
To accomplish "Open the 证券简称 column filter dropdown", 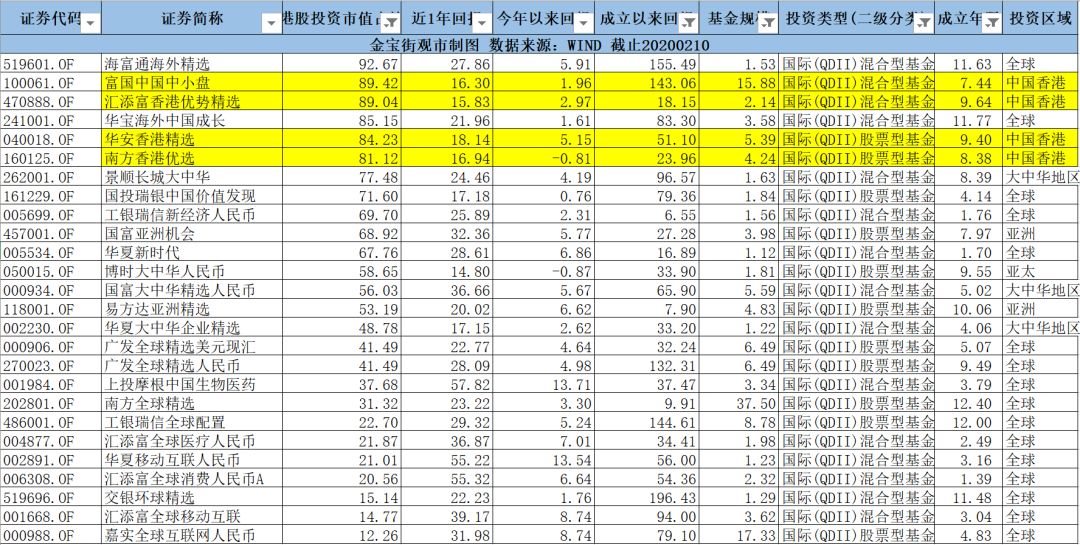I will pyautogui.click(x=271, y=23).
